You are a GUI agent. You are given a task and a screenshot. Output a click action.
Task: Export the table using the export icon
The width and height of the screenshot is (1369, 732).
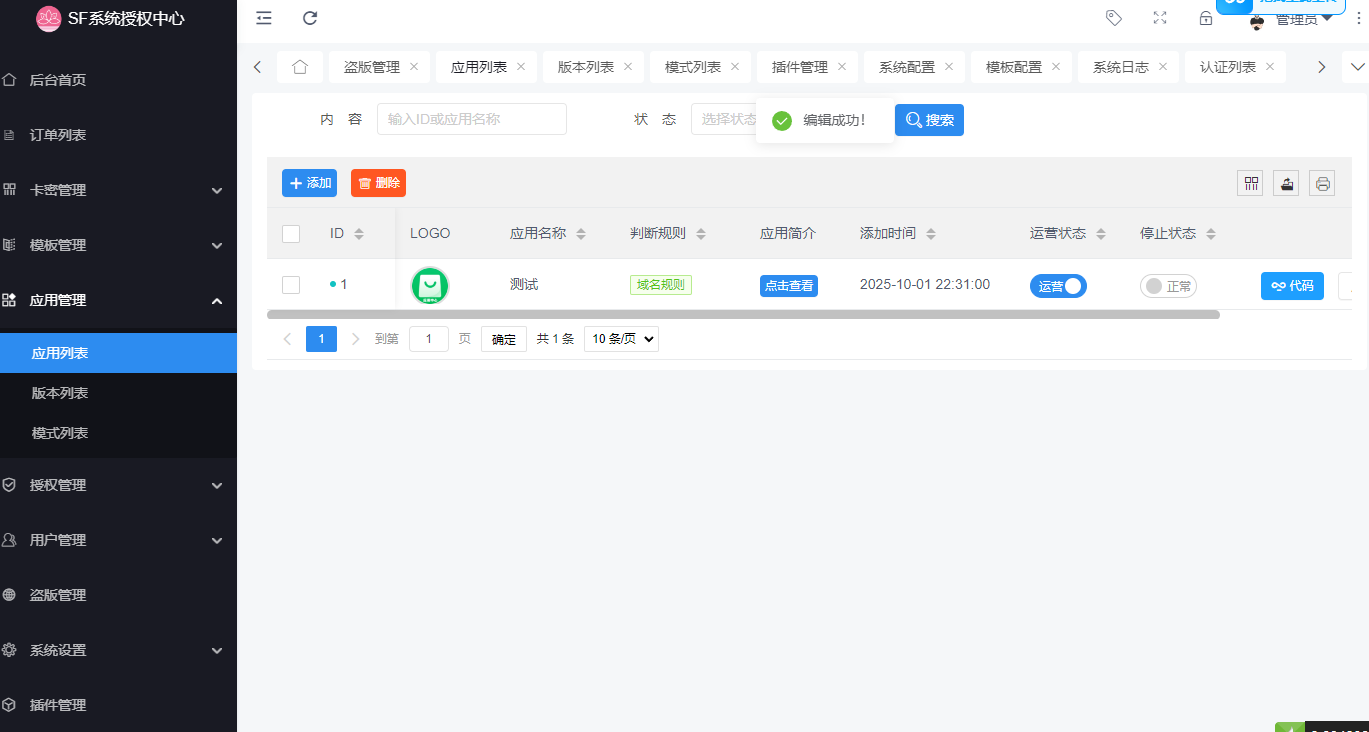click(x=1285, y=183)
